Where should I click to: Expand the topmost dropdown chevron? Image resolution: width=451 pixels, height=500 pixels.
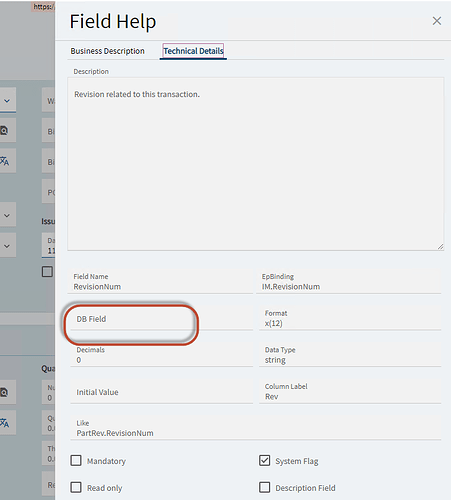[7, 100]
